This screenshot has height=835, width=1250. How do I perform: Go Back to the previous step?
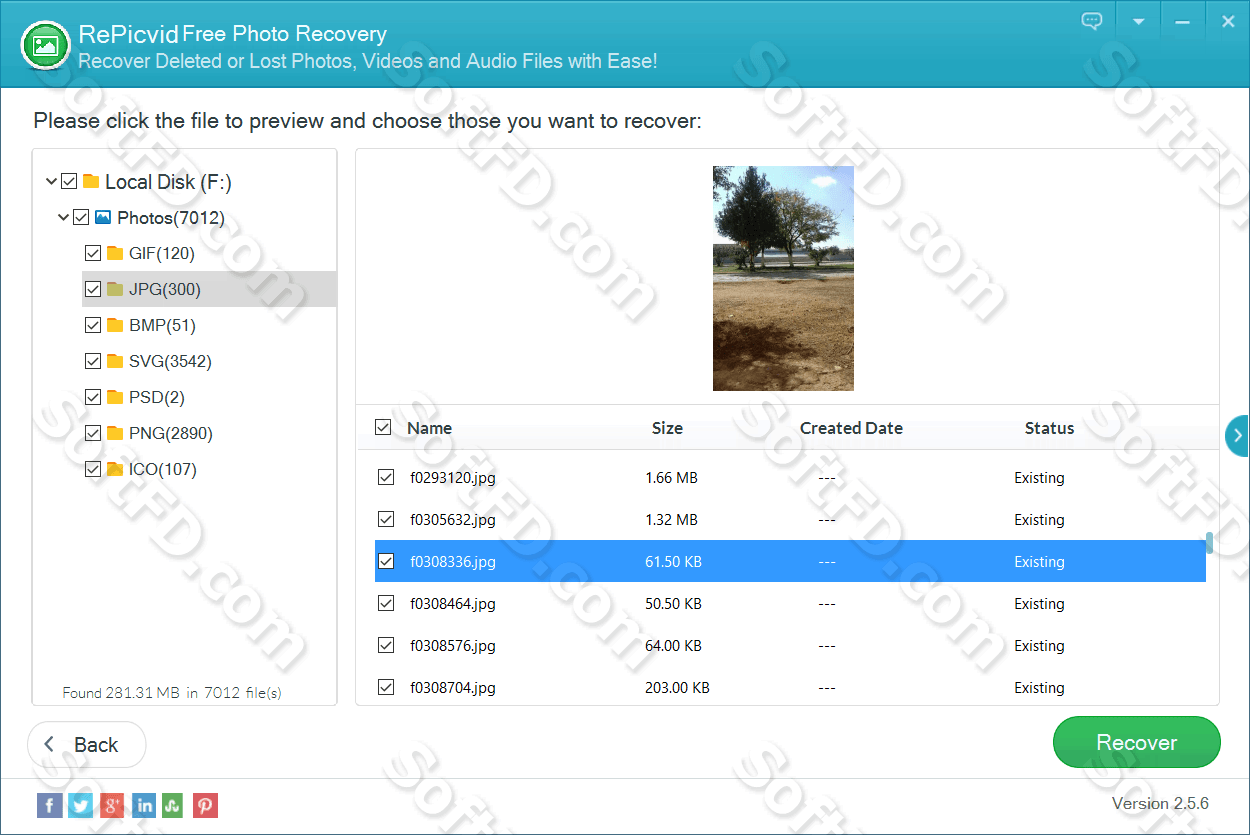[86, 744]
